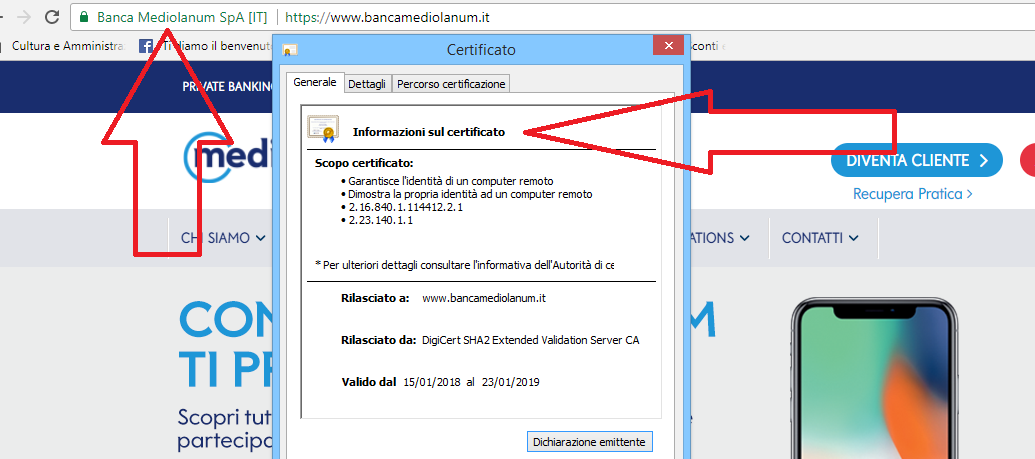The width and height of the screenshot is (1035, 459).
Task: Reload the page with the refresh icon
Action: 51,17
